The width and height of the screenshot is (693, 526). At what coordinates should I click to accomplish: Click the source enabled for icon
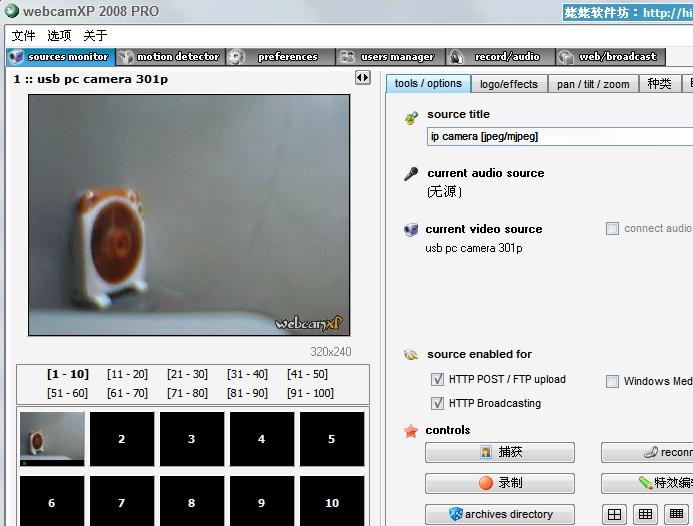coord(411,354)
